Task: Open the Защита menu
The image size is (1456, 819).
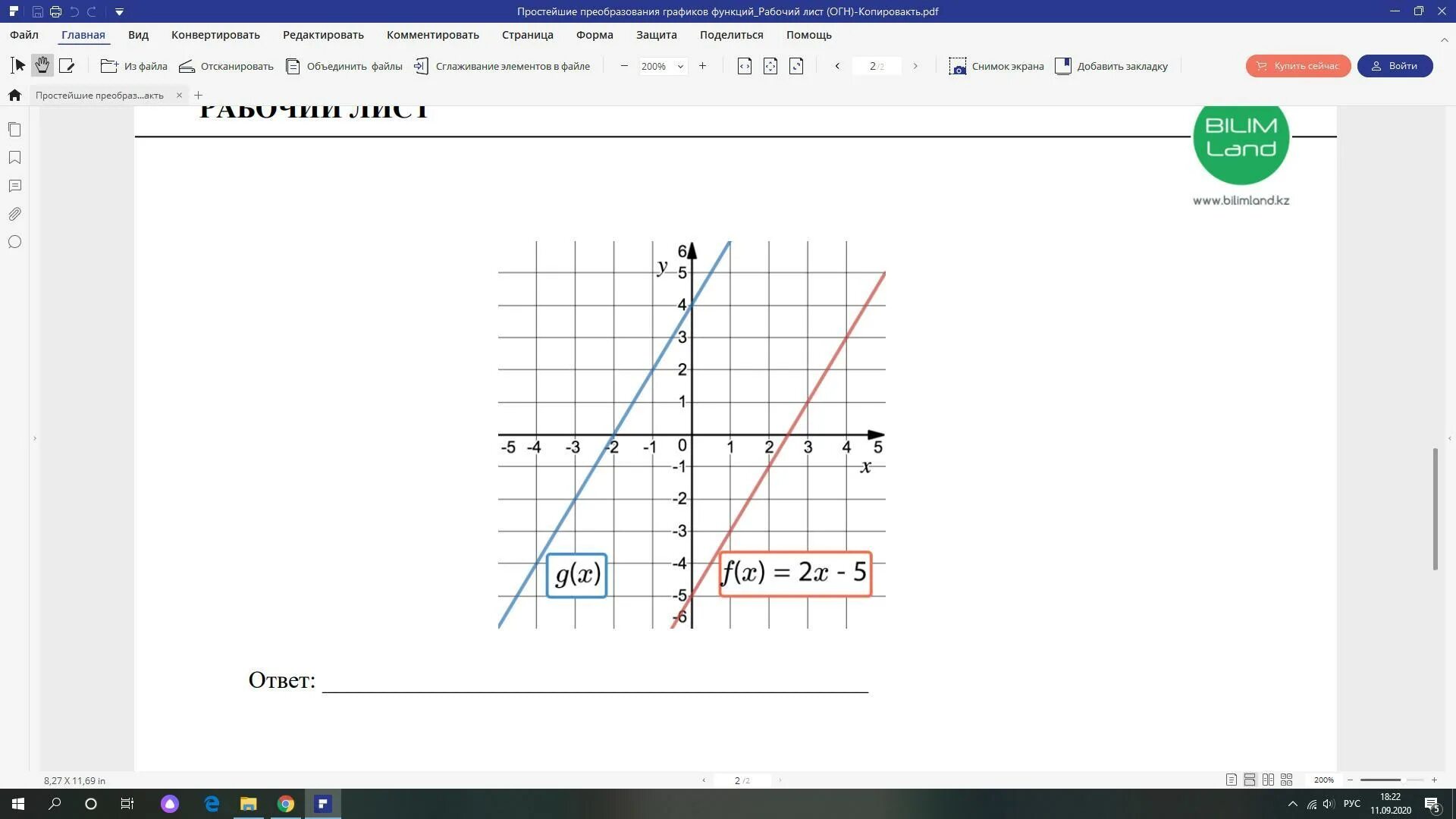Action: [656, 35]
